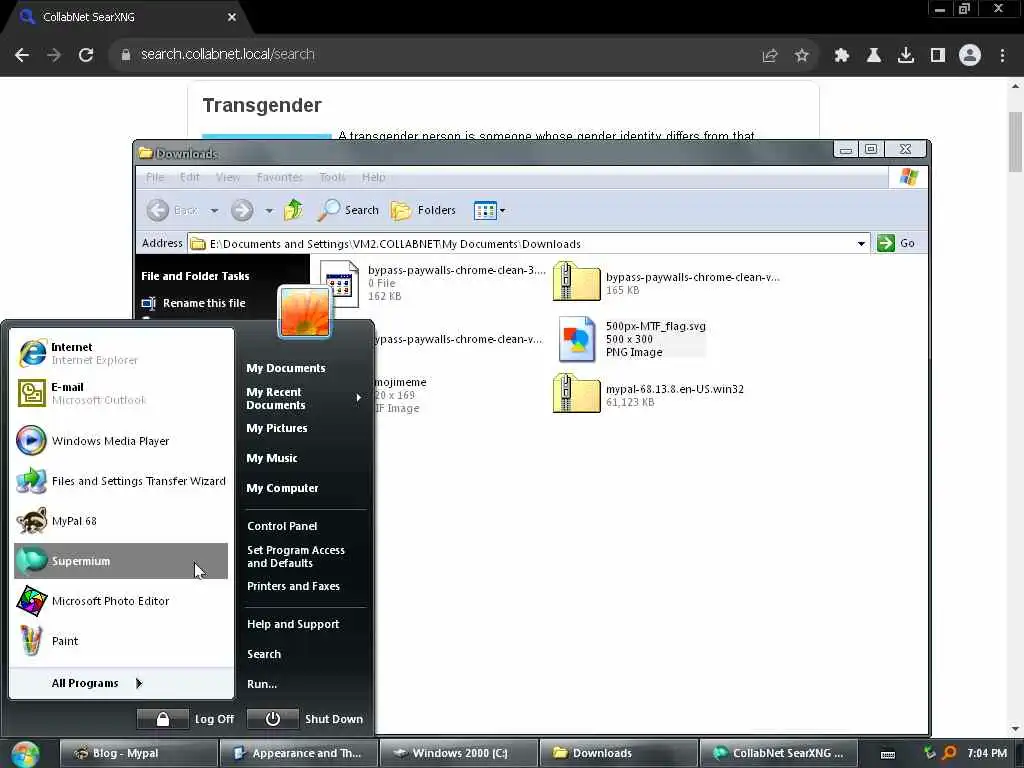Viewport: 1024px width, 768px height.
Task: Open MyPal 68 raccoon icon
Action: pyautogui.click(x=31, y=521)
